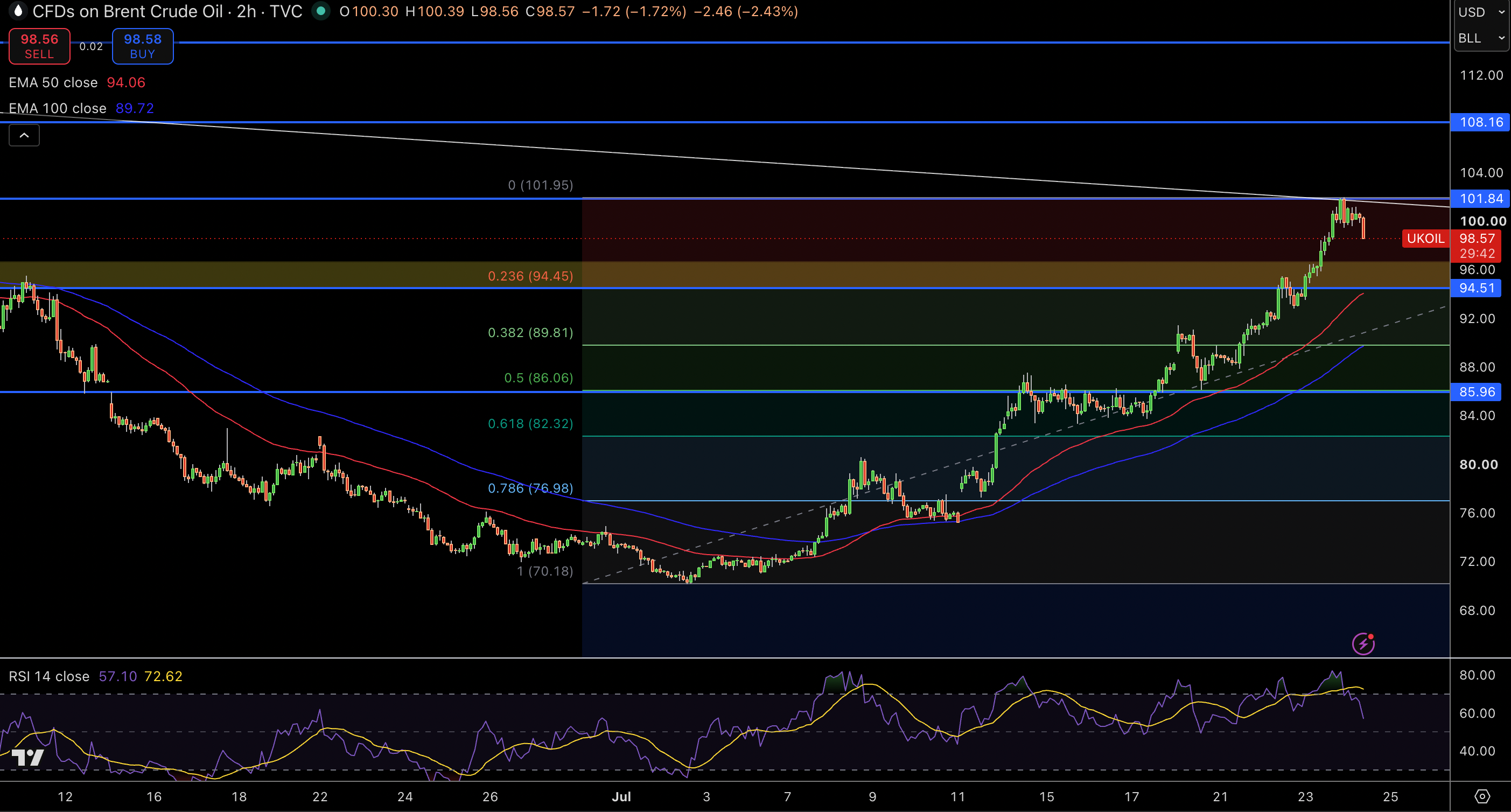1511x812 pixels.
Task: Click the UKOIL last price tag
Action: (1425, 239)
